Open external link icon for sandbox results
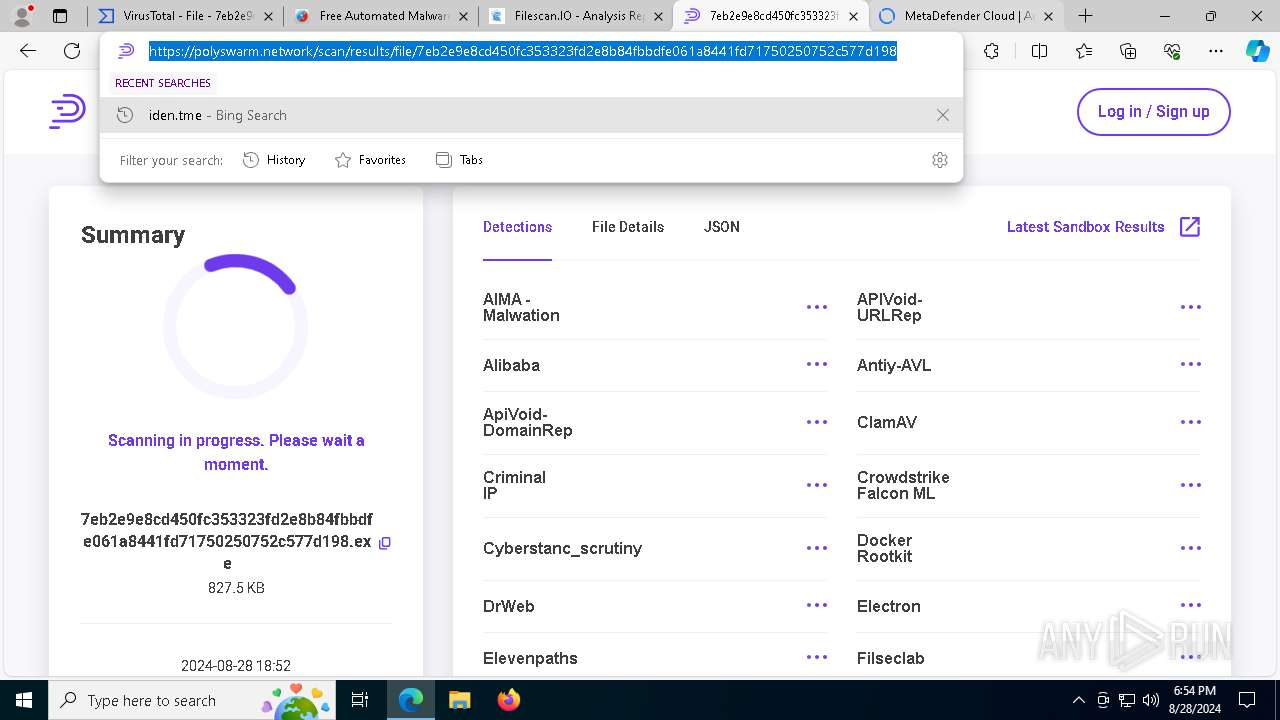 click(1190, 227)
